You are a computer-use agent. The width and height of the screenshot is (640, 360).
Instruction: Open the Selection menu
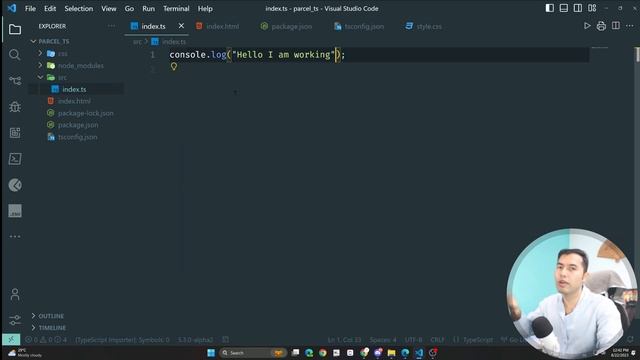79,8
